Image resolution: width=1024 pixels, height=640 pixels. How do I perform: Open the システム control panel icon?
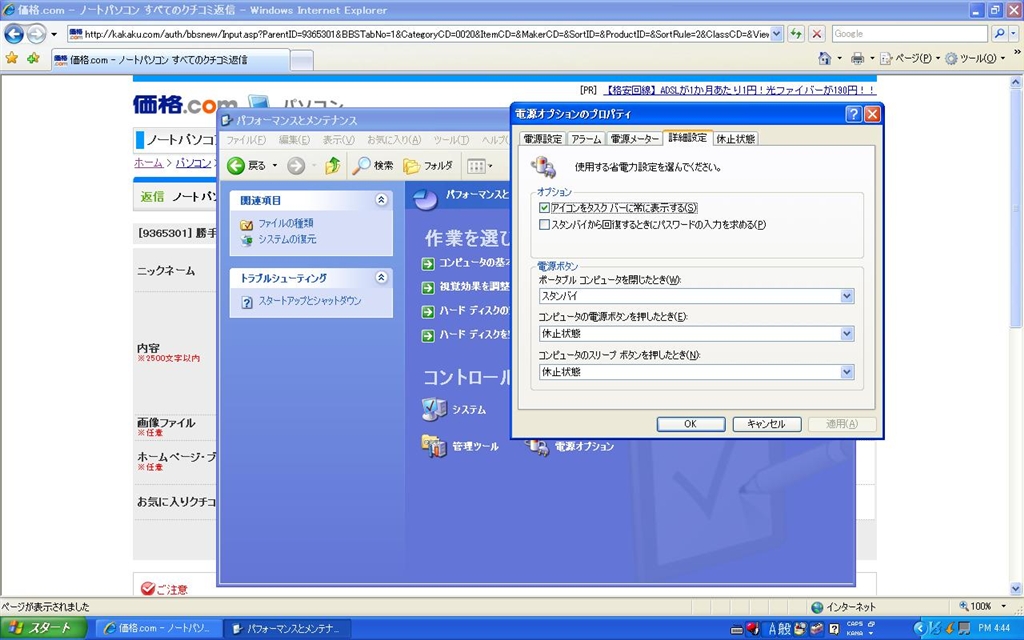tap(434, 409)
